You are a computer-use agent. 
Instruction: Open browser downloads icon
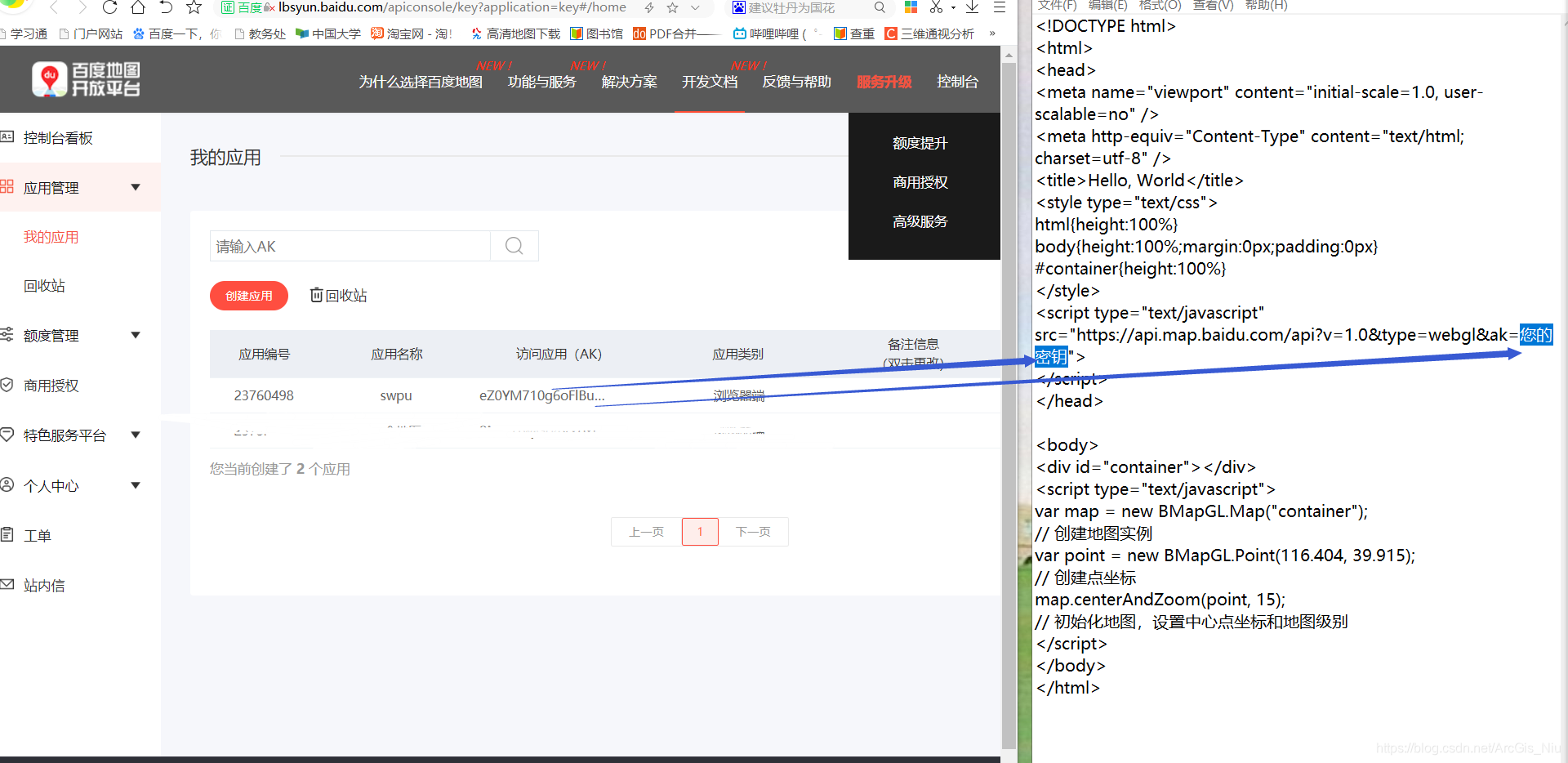(x=972, y=7)
